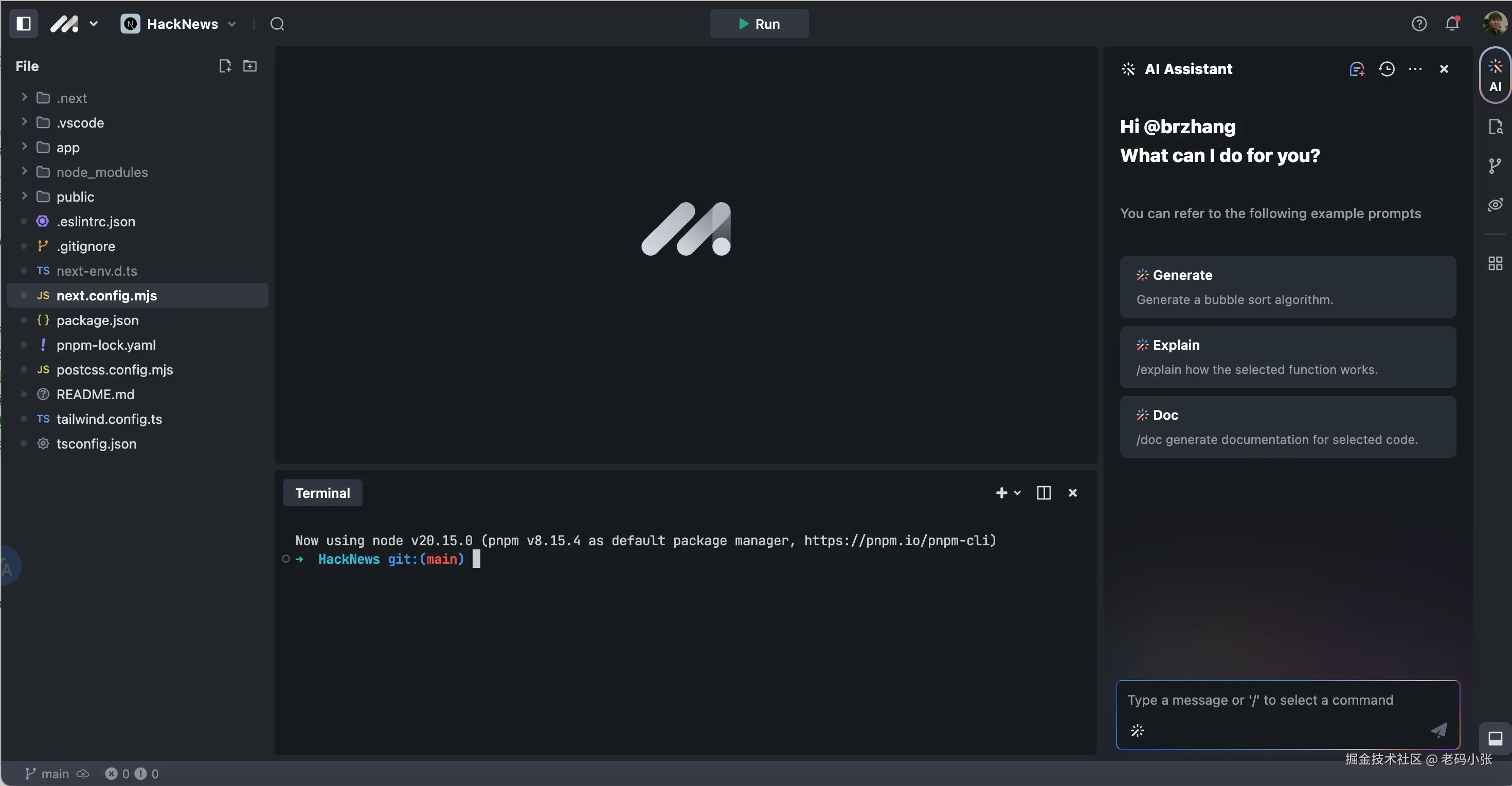Split the terminal pane
This screenshot has height=786, width=1512.
pyautogui.click(x=1043, y=492)
